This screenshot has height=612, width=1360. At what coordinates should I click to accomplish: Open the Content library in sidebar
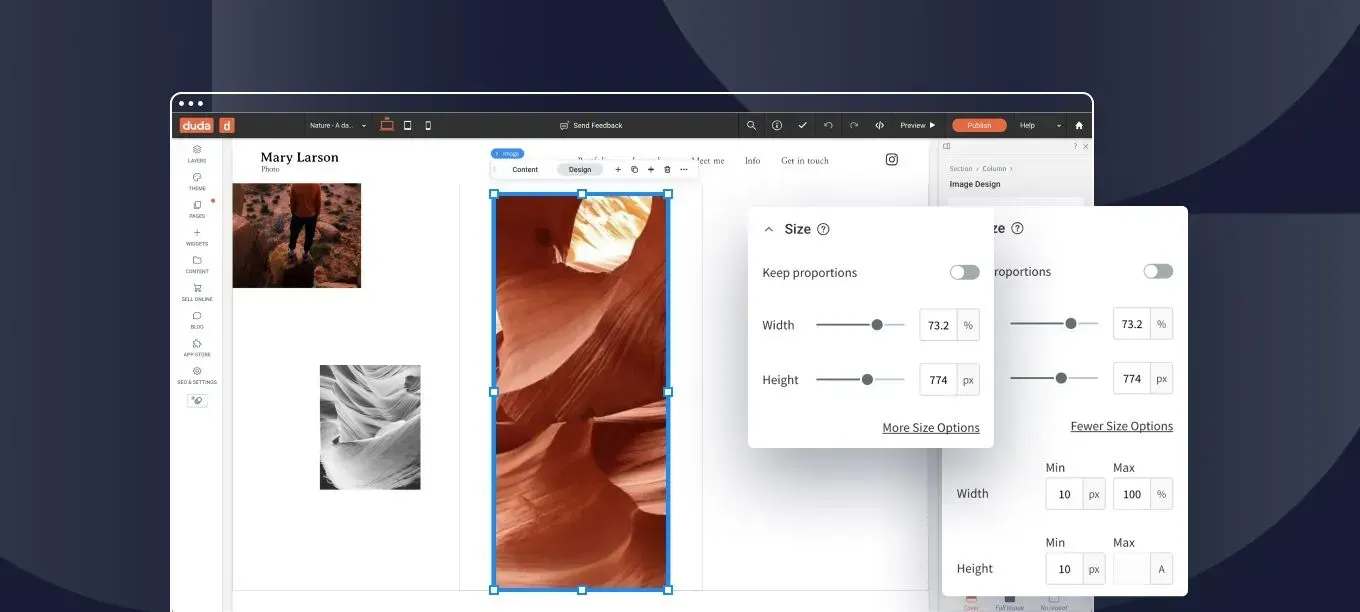(197, 264)
